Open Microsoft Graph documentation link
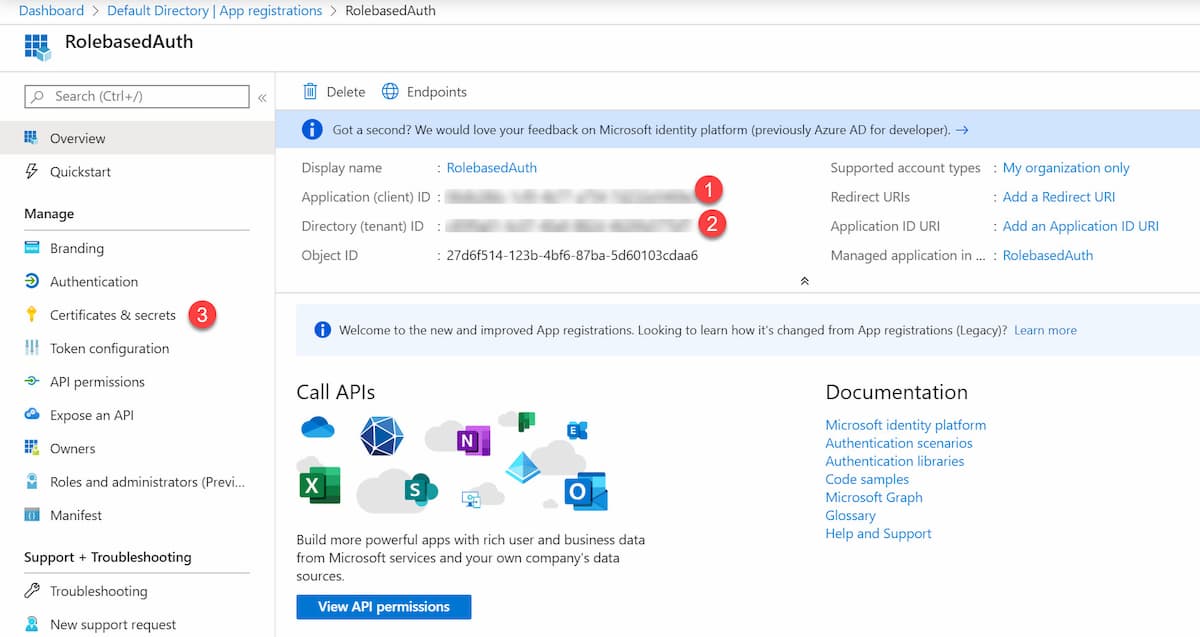The image size is (1200, 637). (x=874, y=497)
